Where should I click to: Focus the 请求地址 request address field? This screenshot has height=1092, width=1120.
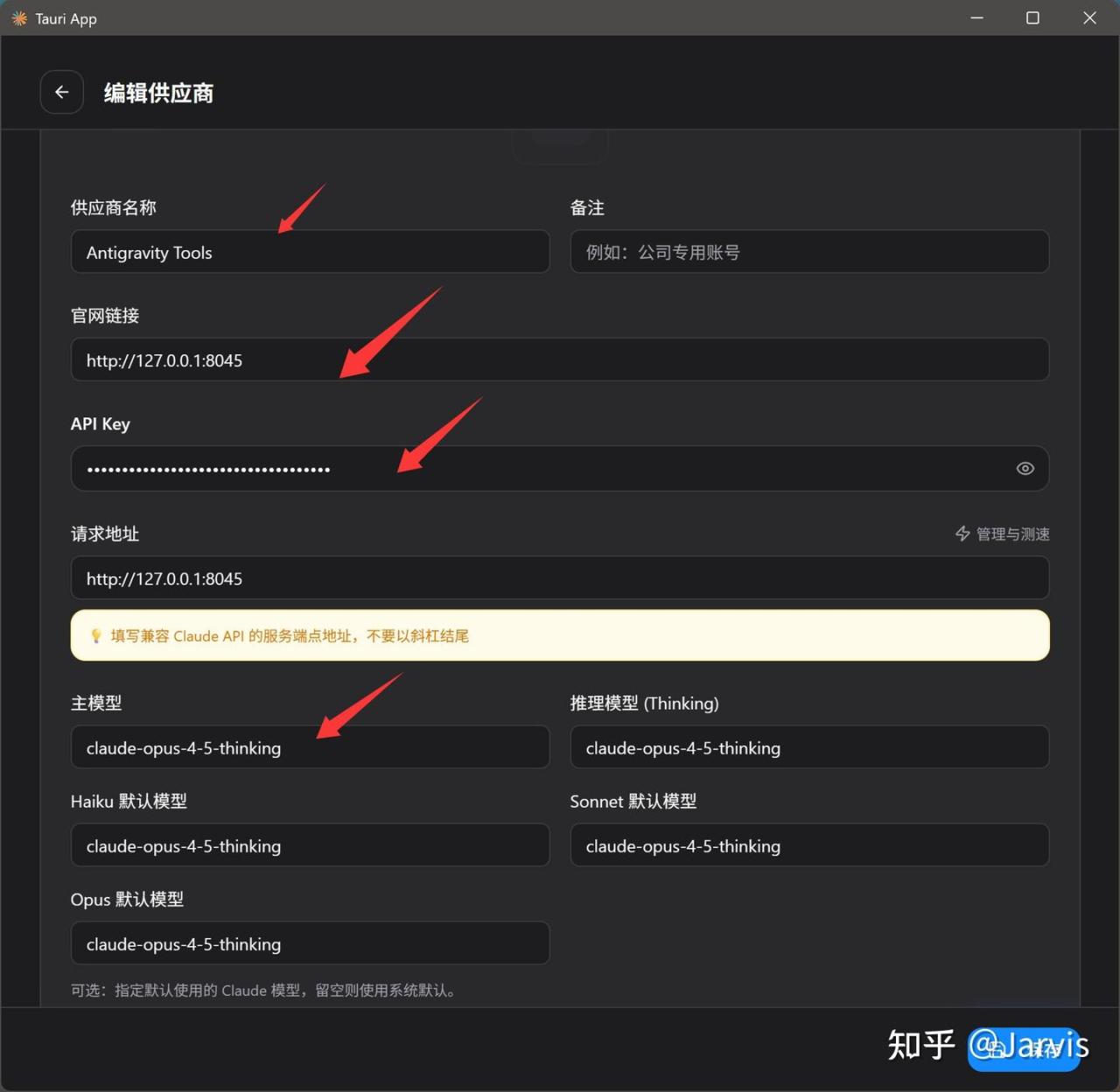click(x=560, y=578)
